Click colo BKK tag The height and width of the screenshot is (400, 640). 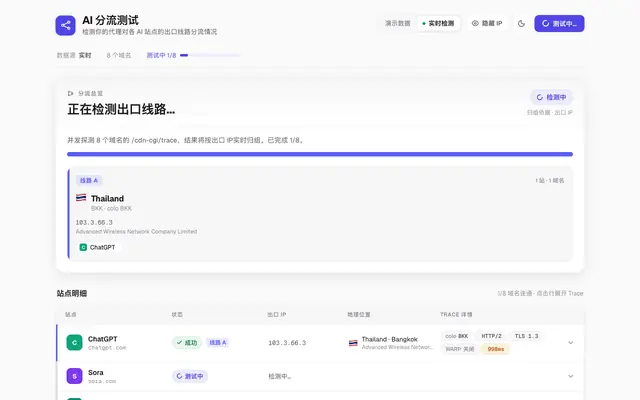457,336
